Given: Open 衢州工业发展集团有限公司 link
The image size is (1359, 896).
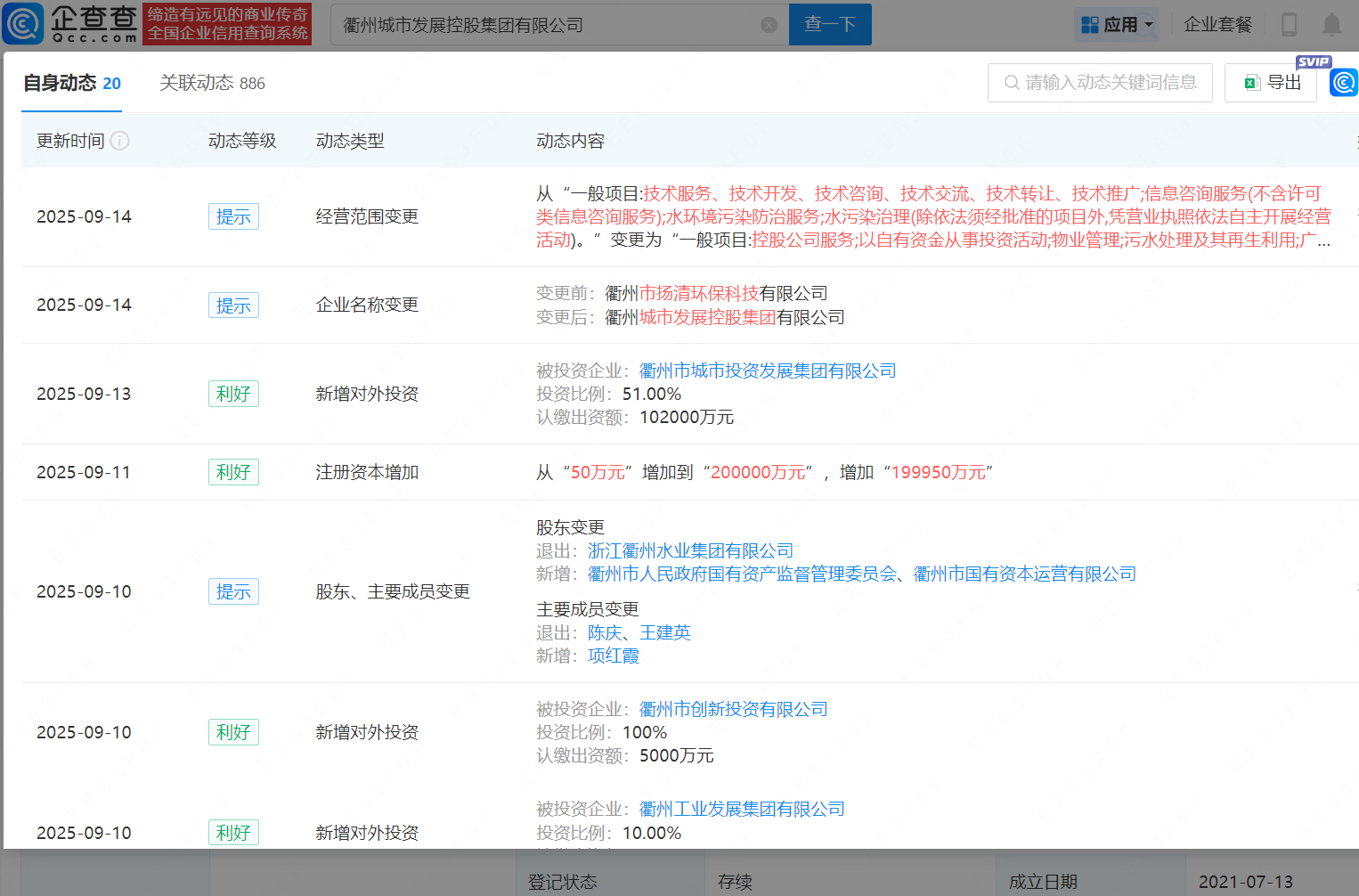Looking at the screenshot, I should tap(742, 809).
